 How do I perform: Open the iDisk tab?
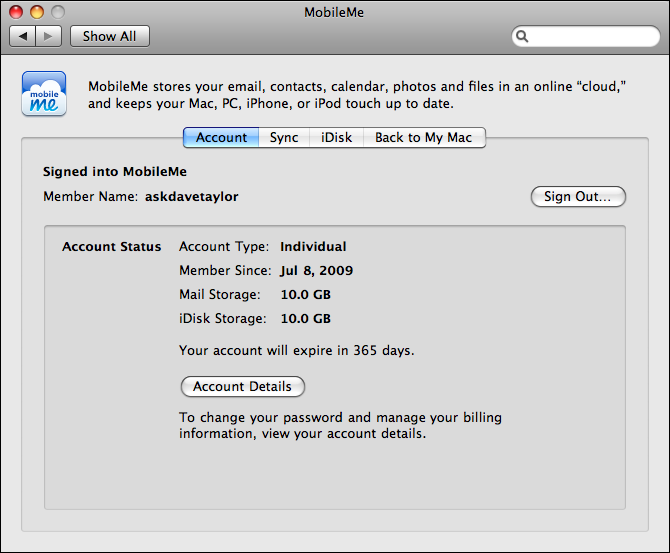[337, 137]
